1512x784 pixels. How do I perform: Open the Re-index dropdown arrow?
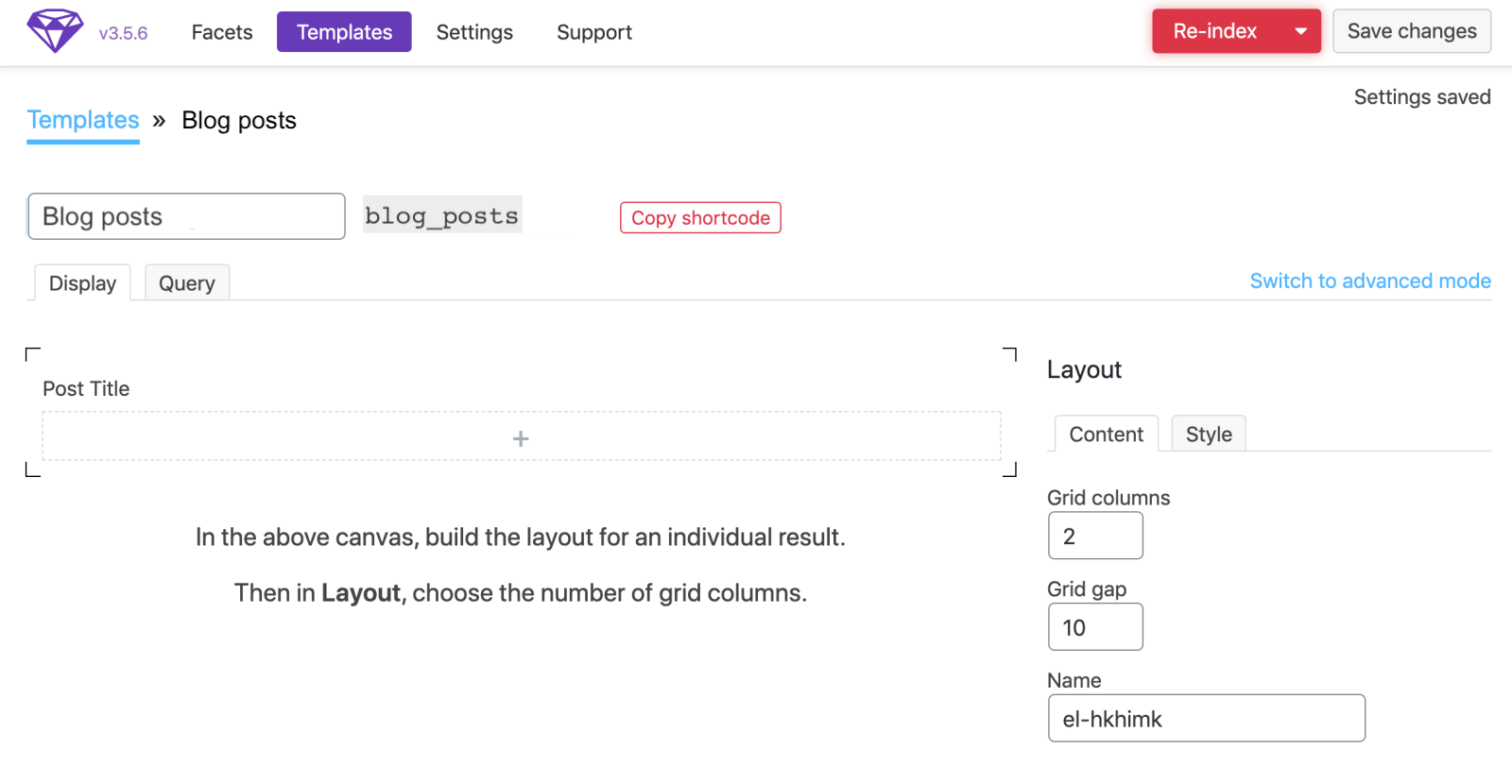[1301, 31]
